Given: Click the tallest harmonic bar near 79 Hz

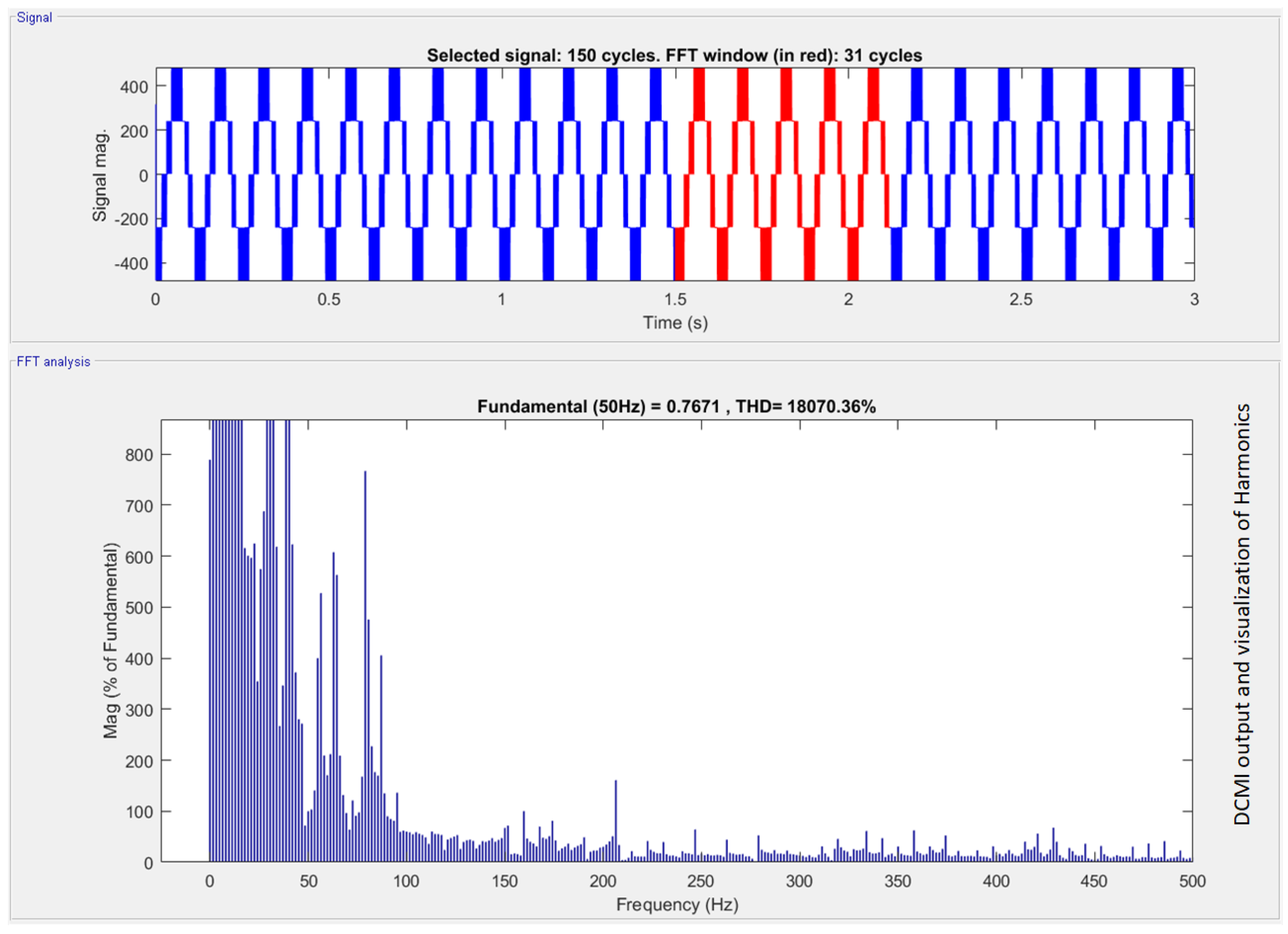Looking at the screenshot, I should pos(365,666).
